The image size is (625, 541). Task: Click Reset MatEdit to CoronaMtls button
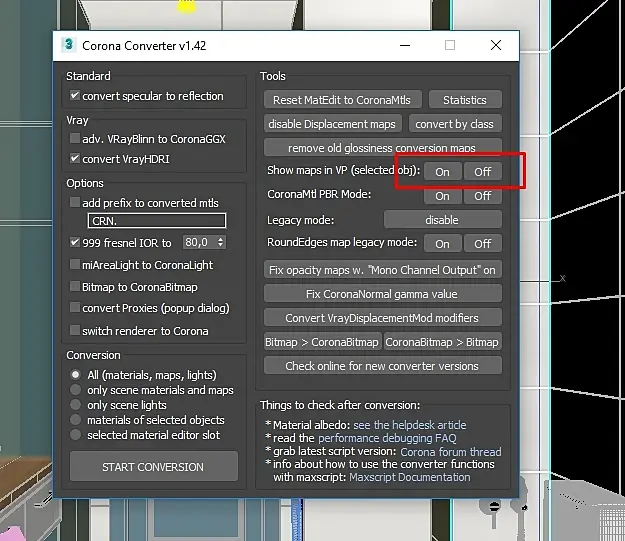(342, 100)
